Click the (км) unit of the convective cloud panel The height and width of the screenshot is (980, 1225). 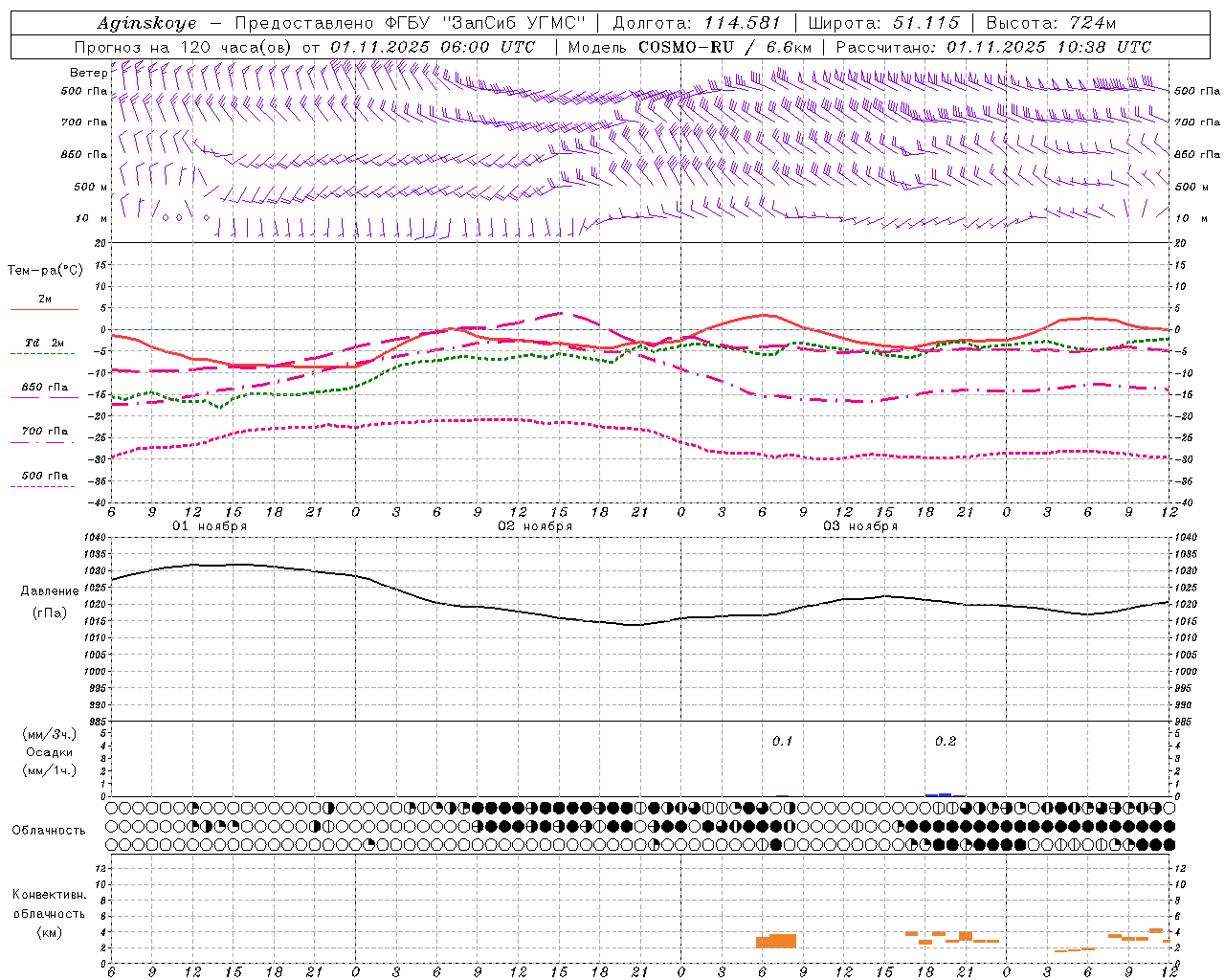tap(50, 932)
